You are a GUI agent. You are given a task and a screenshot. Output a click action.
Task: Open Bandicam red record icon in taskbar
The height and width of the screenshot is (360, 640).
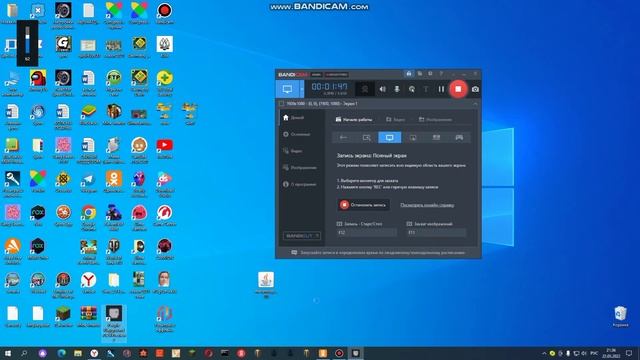(x=339, y=353)
